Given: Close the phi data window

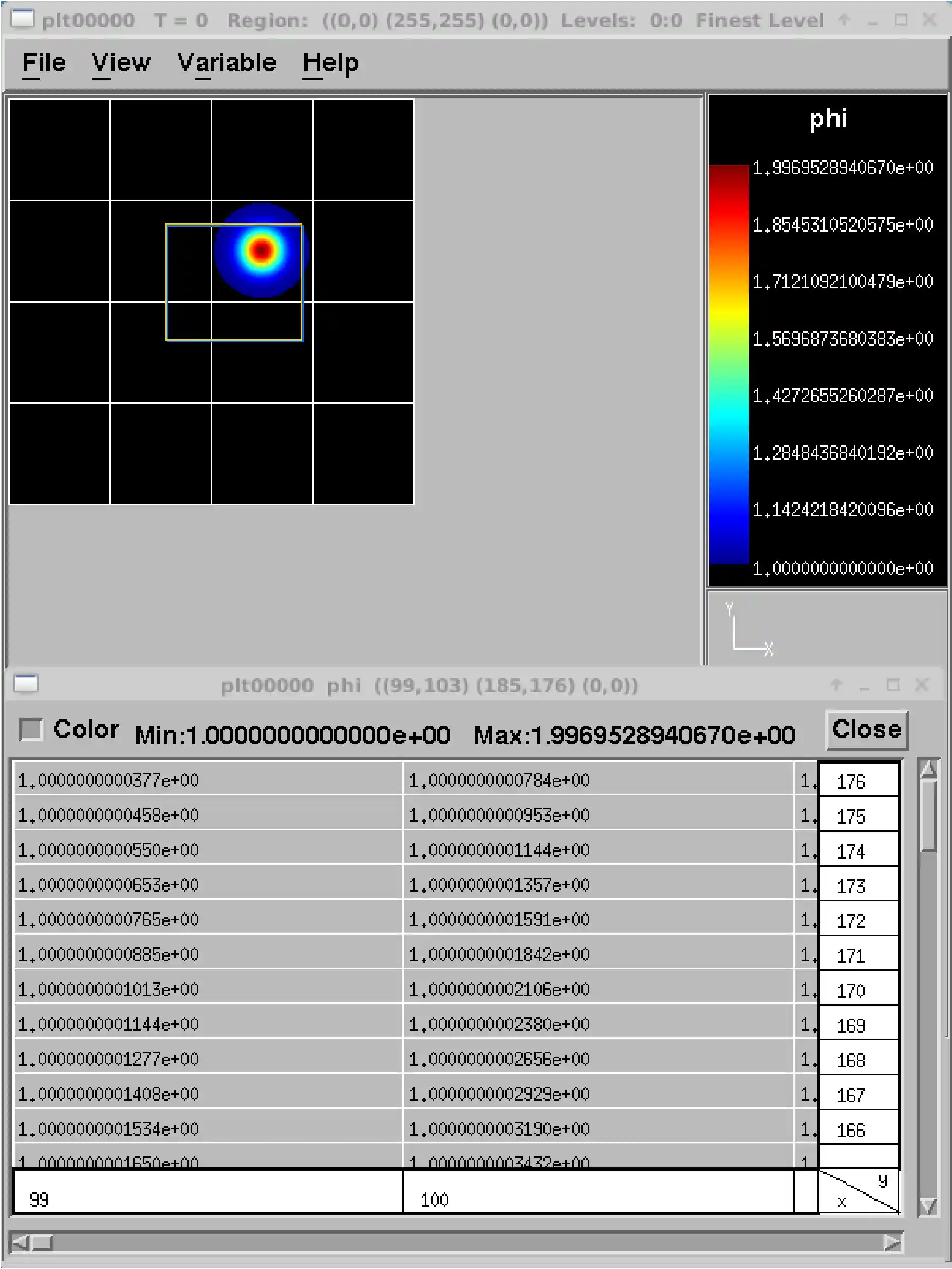Looking at the screenshot, I should (866, 730).
